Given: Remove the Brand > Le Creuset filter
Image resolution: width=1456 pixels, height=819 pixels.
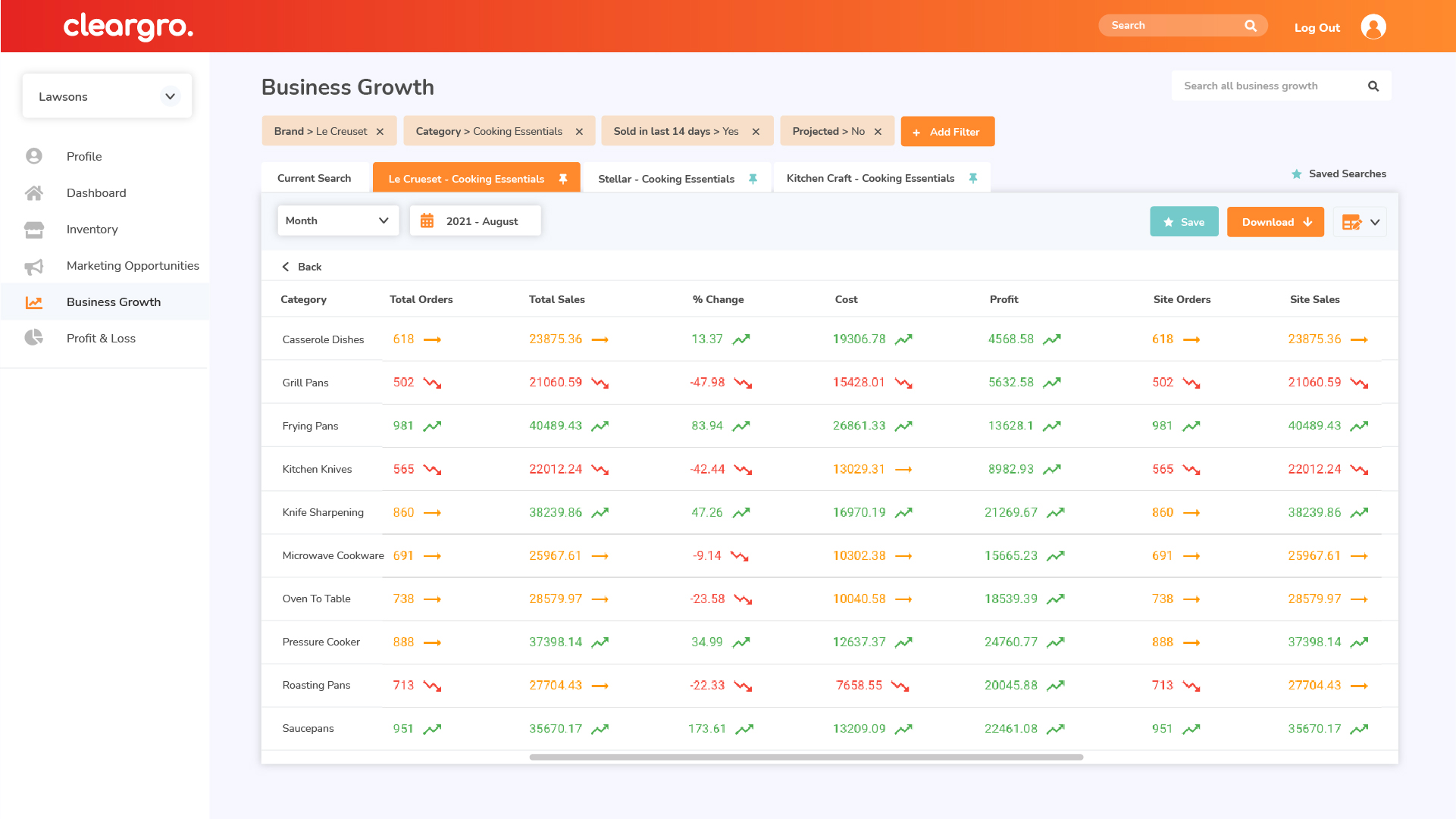Looking at the screenshot, I should coord(380,132).
